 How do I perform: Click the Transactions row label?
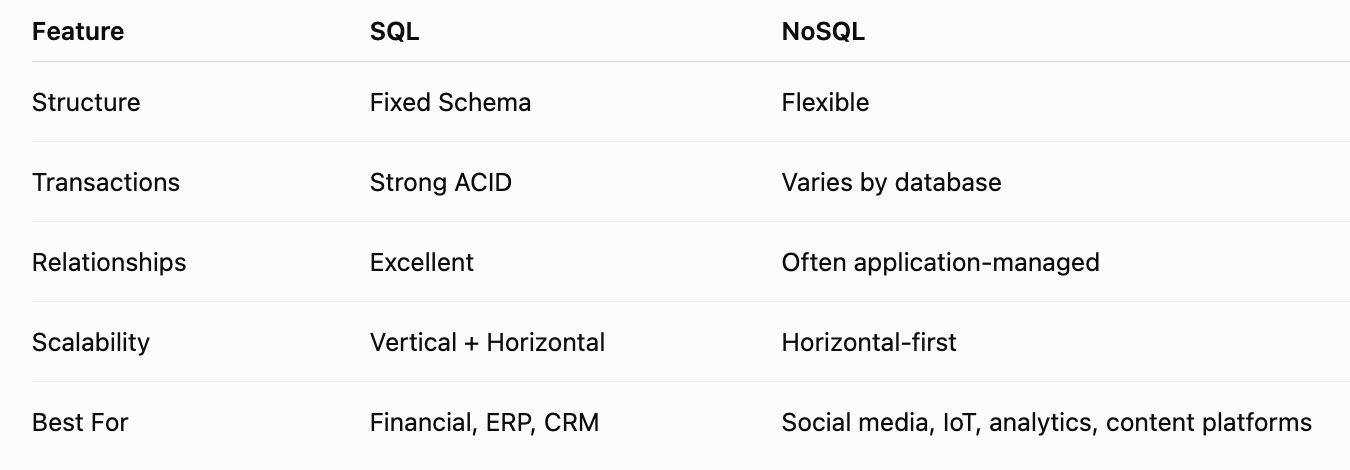click(x=106, y=182)
